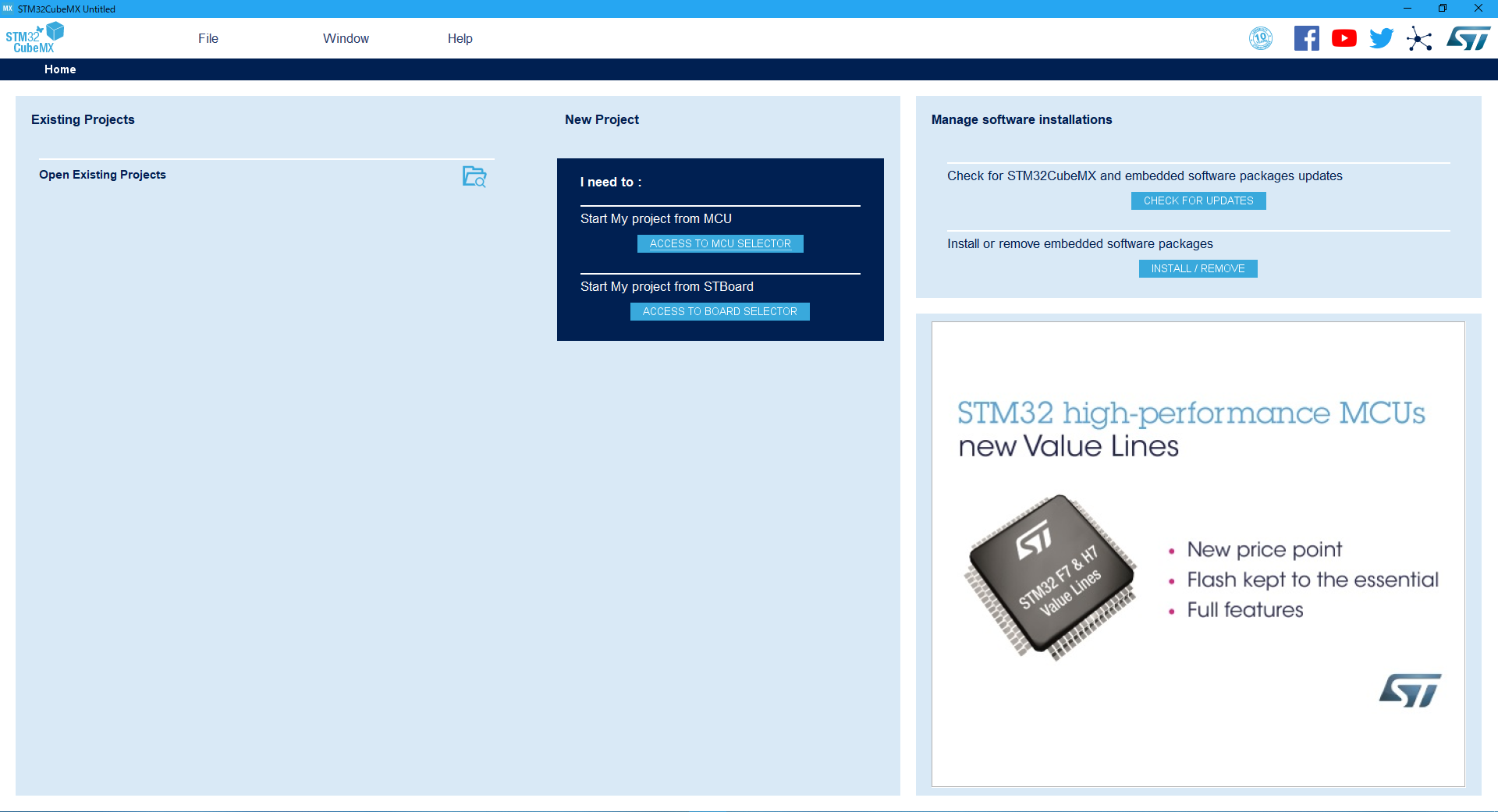Click the ST logo in the toolbar
Viewport: 1498px width, 812px height.
(1468, 37)
